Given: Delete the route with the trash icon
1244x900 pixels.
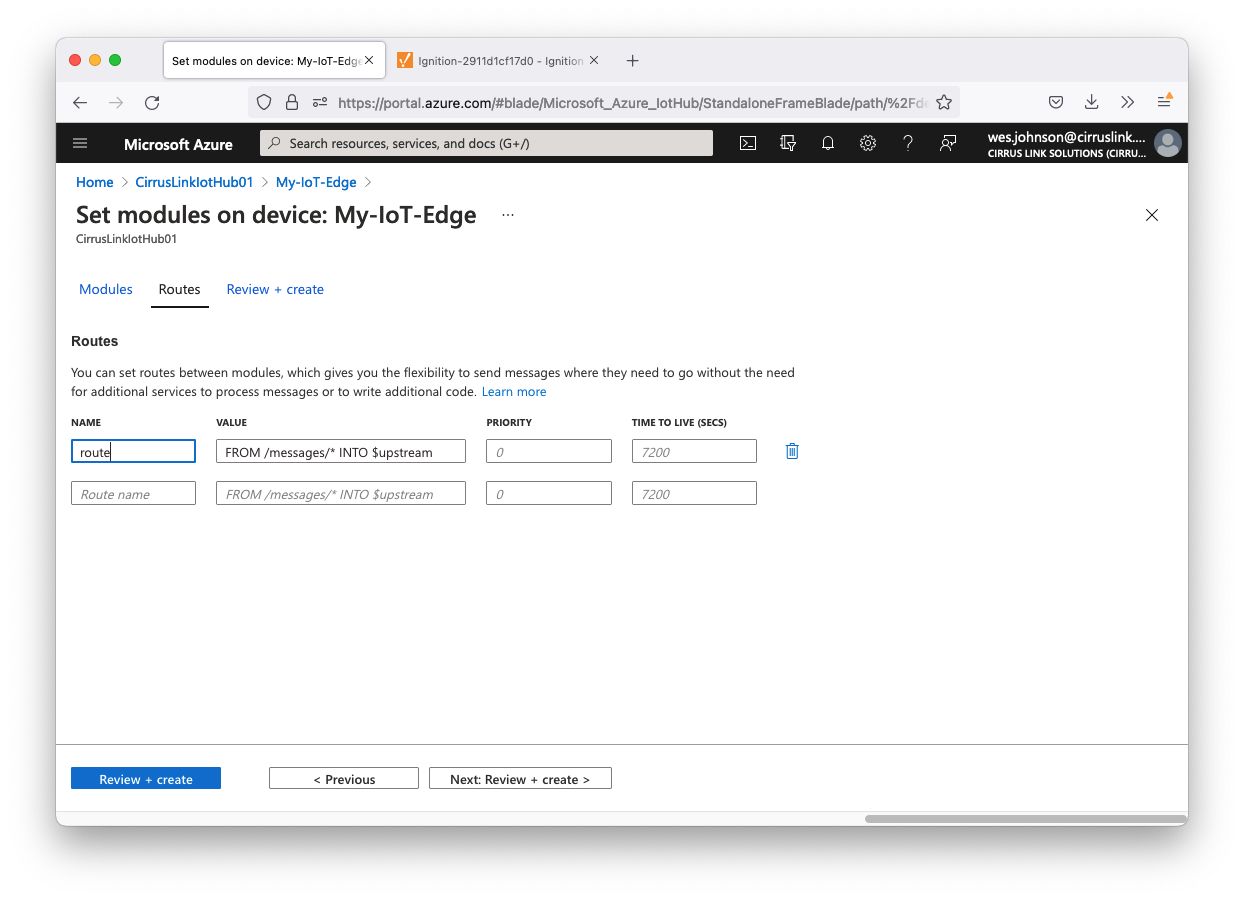Looking at the screenshot, I should (792, 451).
